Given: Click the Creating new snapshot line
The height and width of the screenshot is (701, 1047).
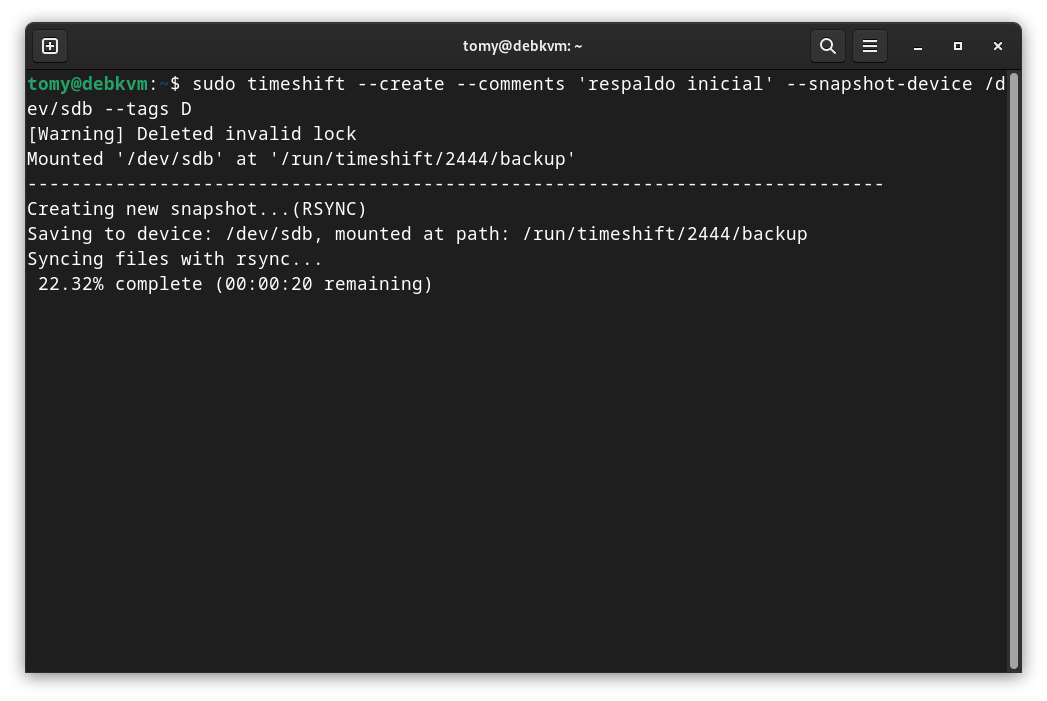Looking at the screenshot, I should pos(197,209).
